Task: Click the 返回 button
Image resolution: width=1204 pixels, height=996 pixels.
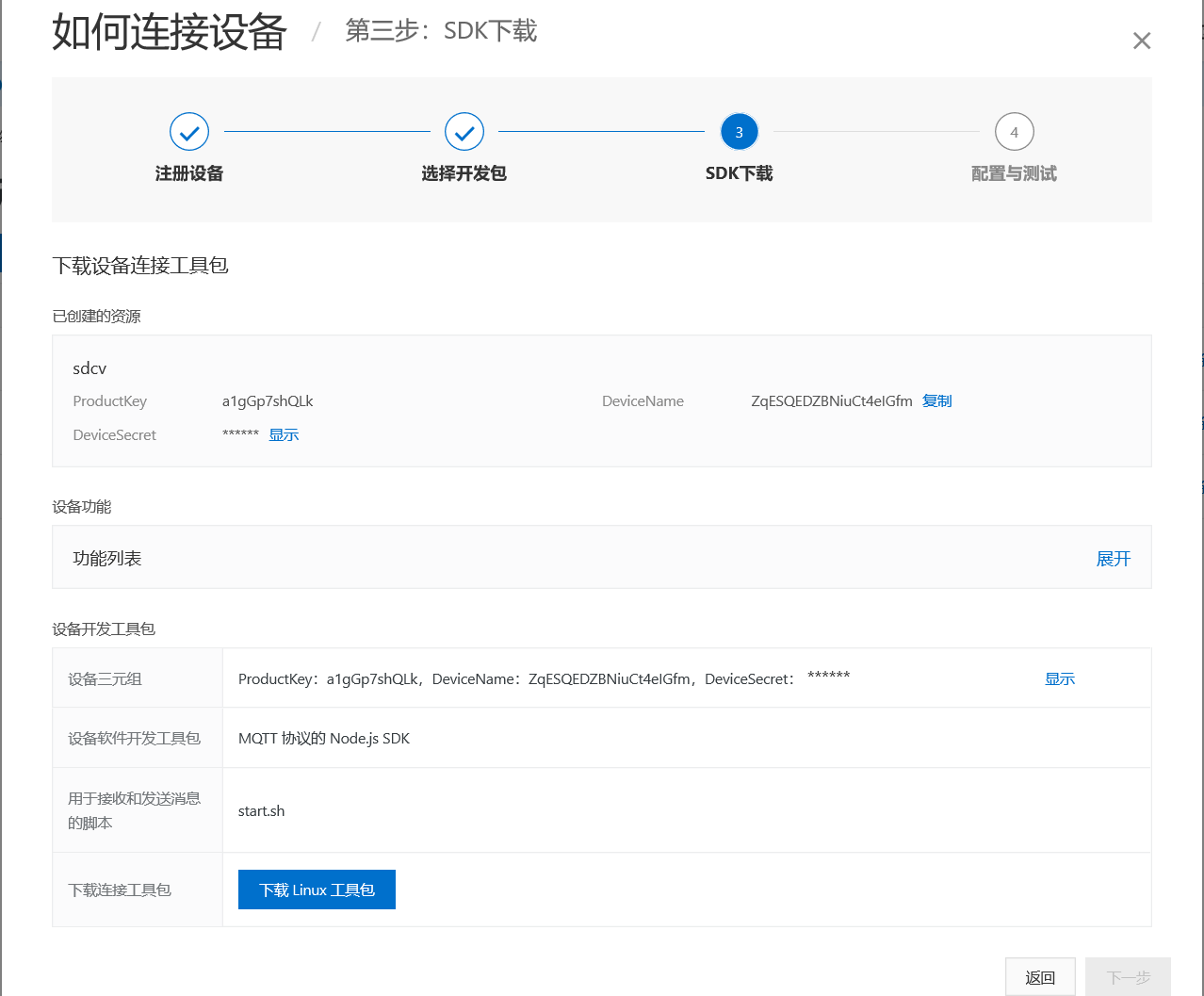Action: point(1040,977)
